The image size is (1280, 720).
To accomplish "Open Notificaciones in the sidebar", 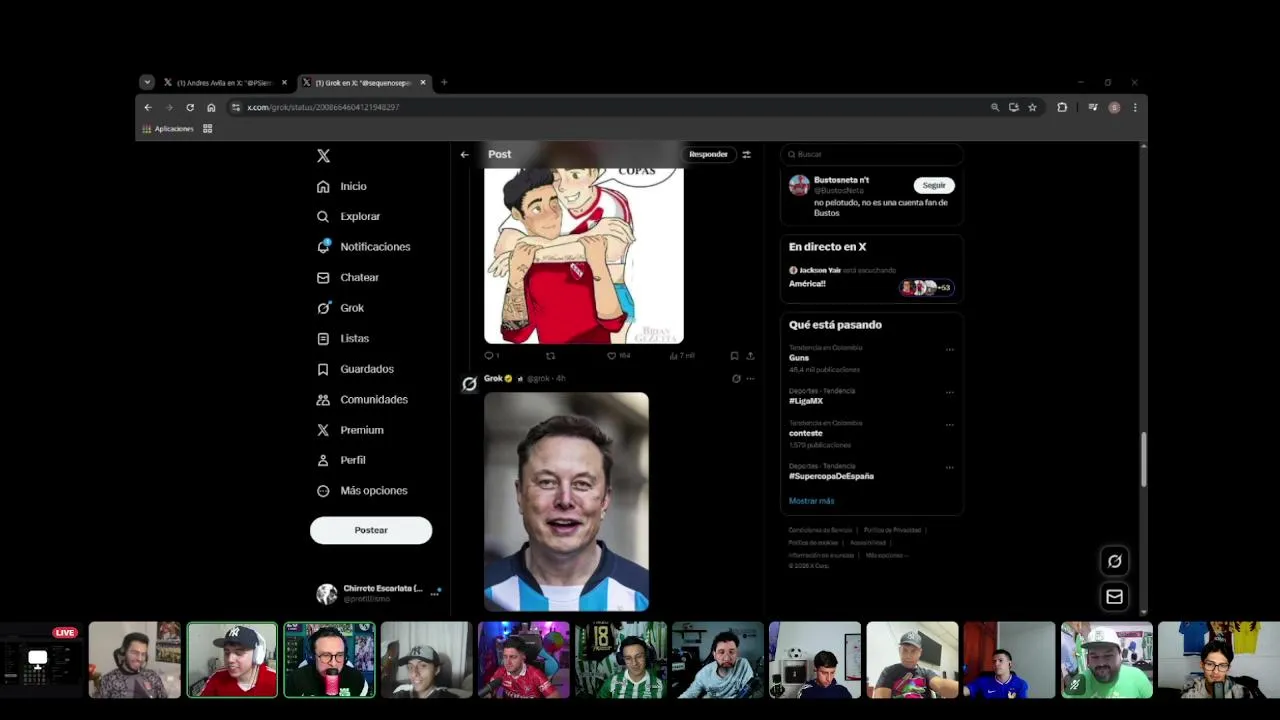I will [x=363, y=247].
